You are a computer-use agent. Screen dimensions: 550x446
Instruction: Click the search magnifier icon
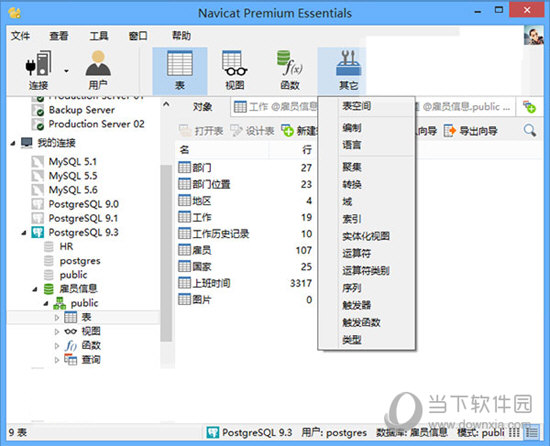[x=529, y=131]
